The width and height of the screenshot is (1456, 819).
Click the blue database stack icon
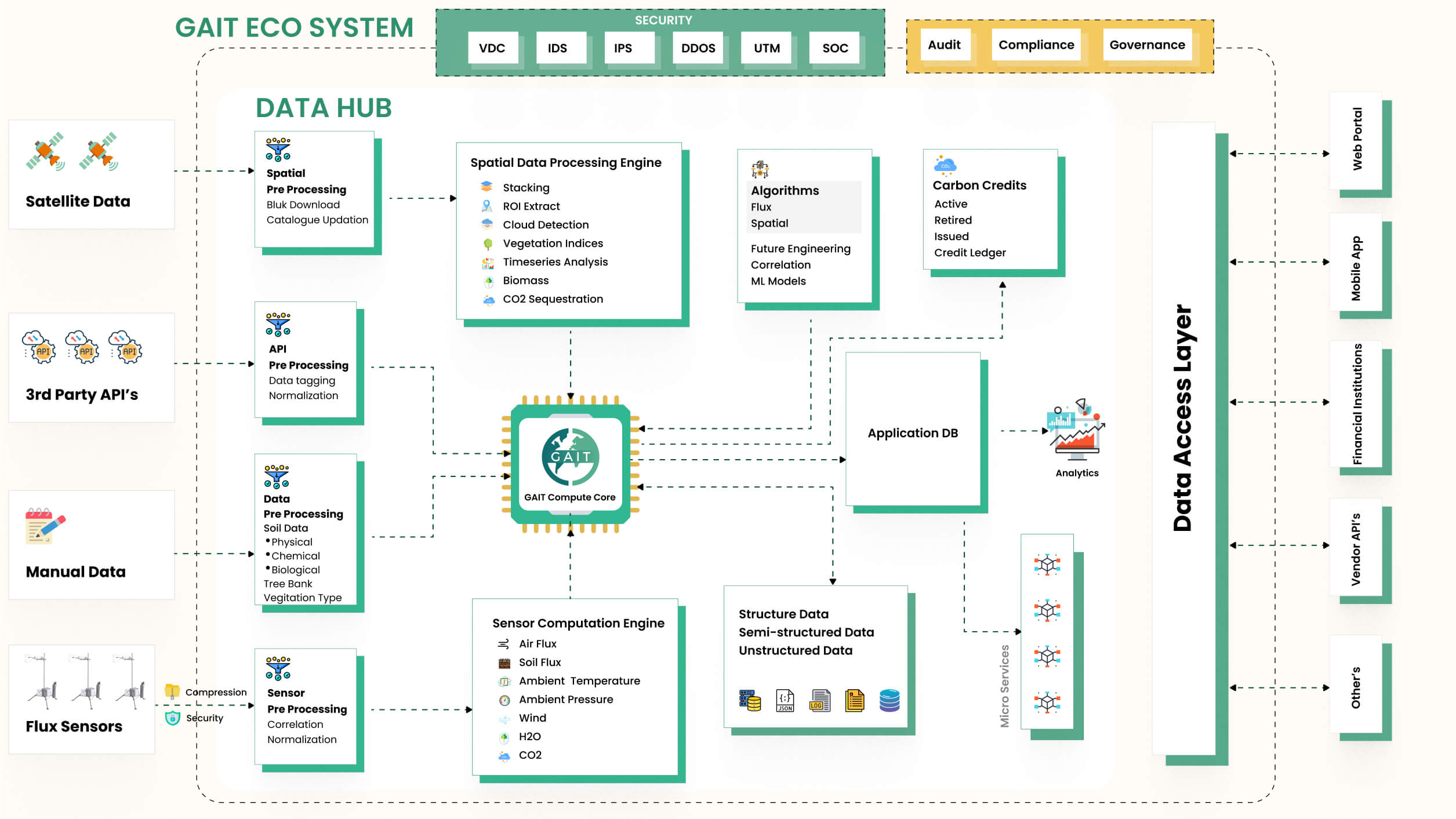(889, 700)
